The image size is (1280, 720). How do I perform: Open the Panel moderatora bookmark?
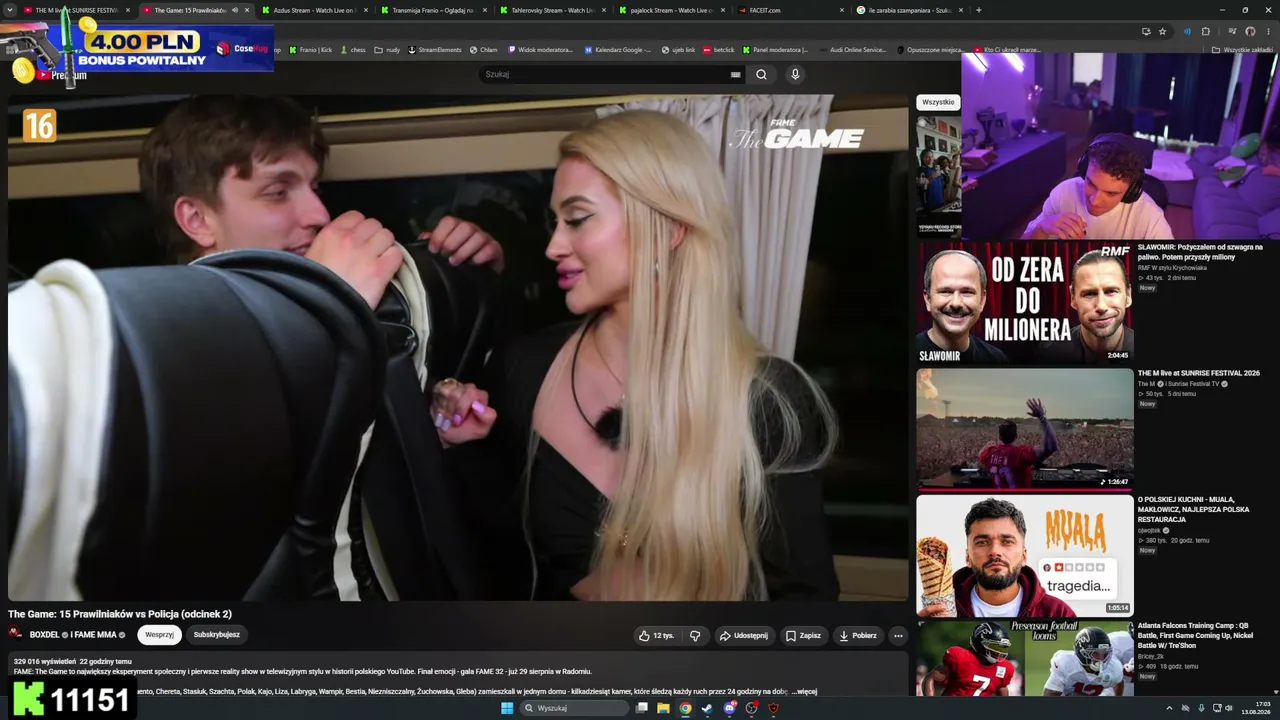pyautogui.click(x=775, y=49)
